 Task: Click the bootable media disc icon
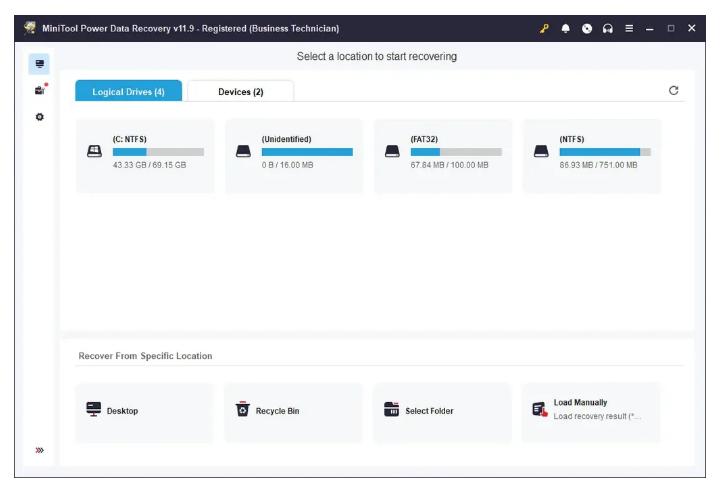click(x=587, y=28)
